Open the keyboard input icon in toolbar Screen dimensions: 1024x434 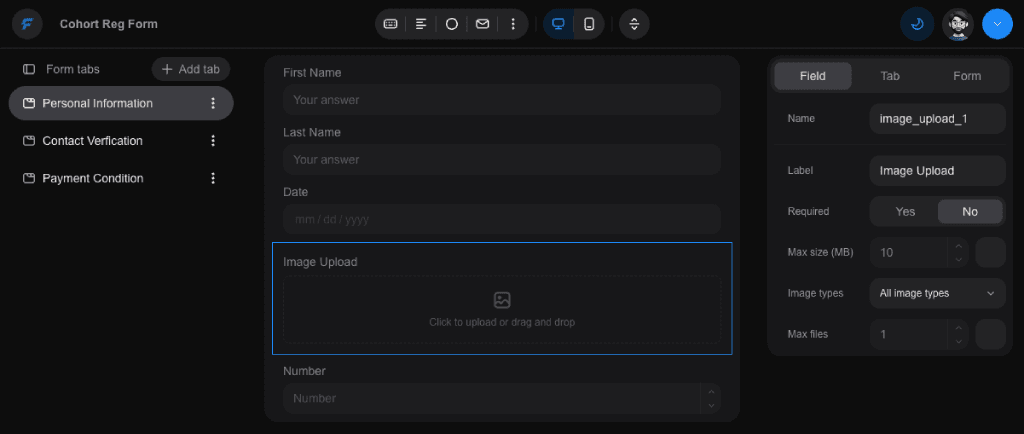point(391,24)
